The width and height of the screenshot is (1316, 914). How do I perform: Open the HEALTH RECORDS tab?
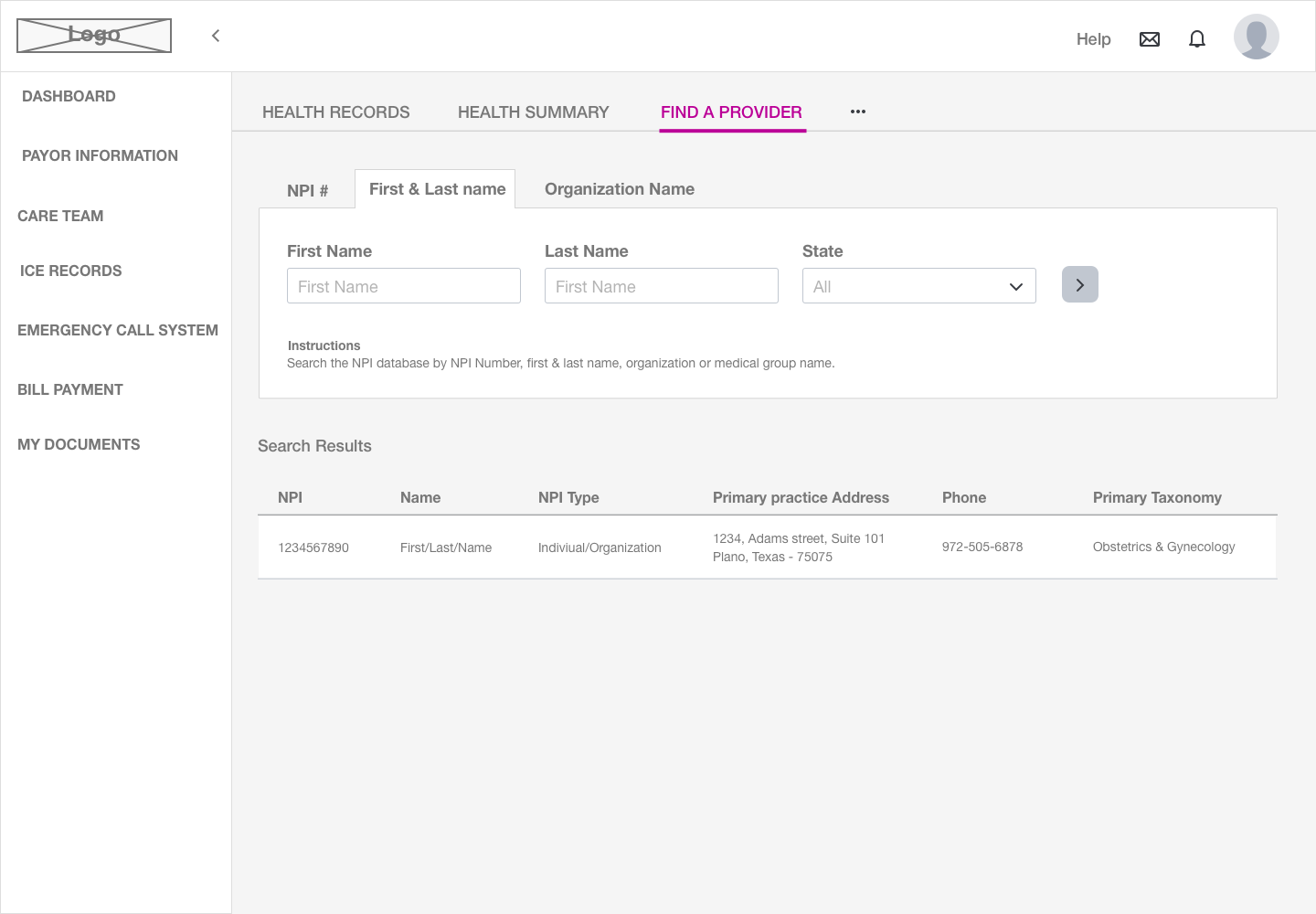(335, 112)
